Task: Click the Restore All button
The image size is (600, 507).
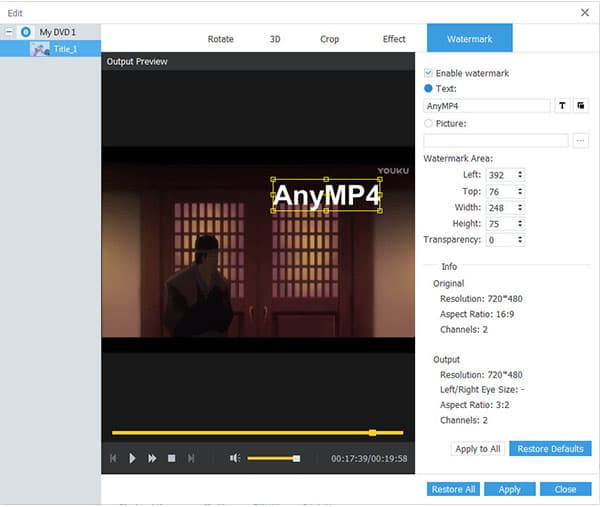Action: (453, 489)
